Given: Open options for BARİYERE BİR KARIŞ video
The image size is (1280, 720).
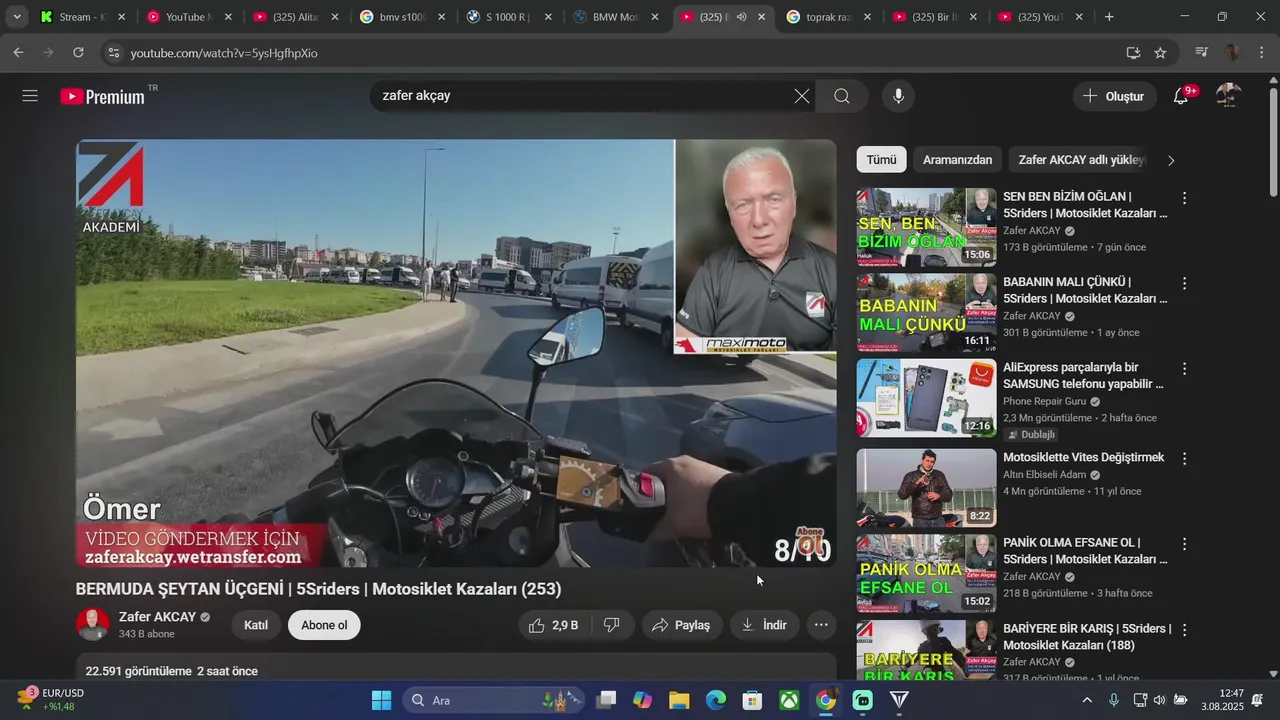Looking at the screenshot, I should [x=1184, y=630].
